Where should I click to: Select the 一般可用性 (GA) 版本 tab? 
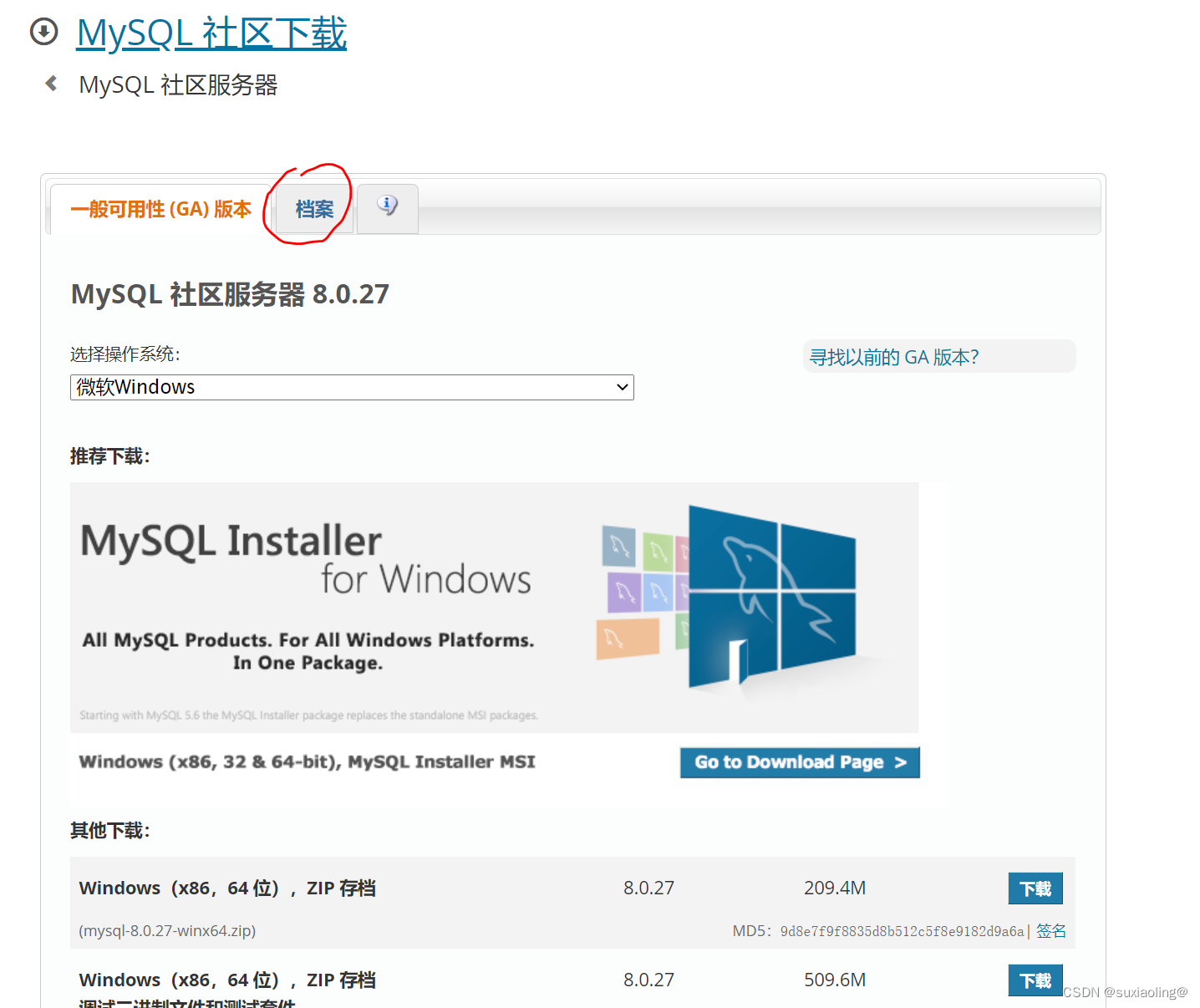160,209
